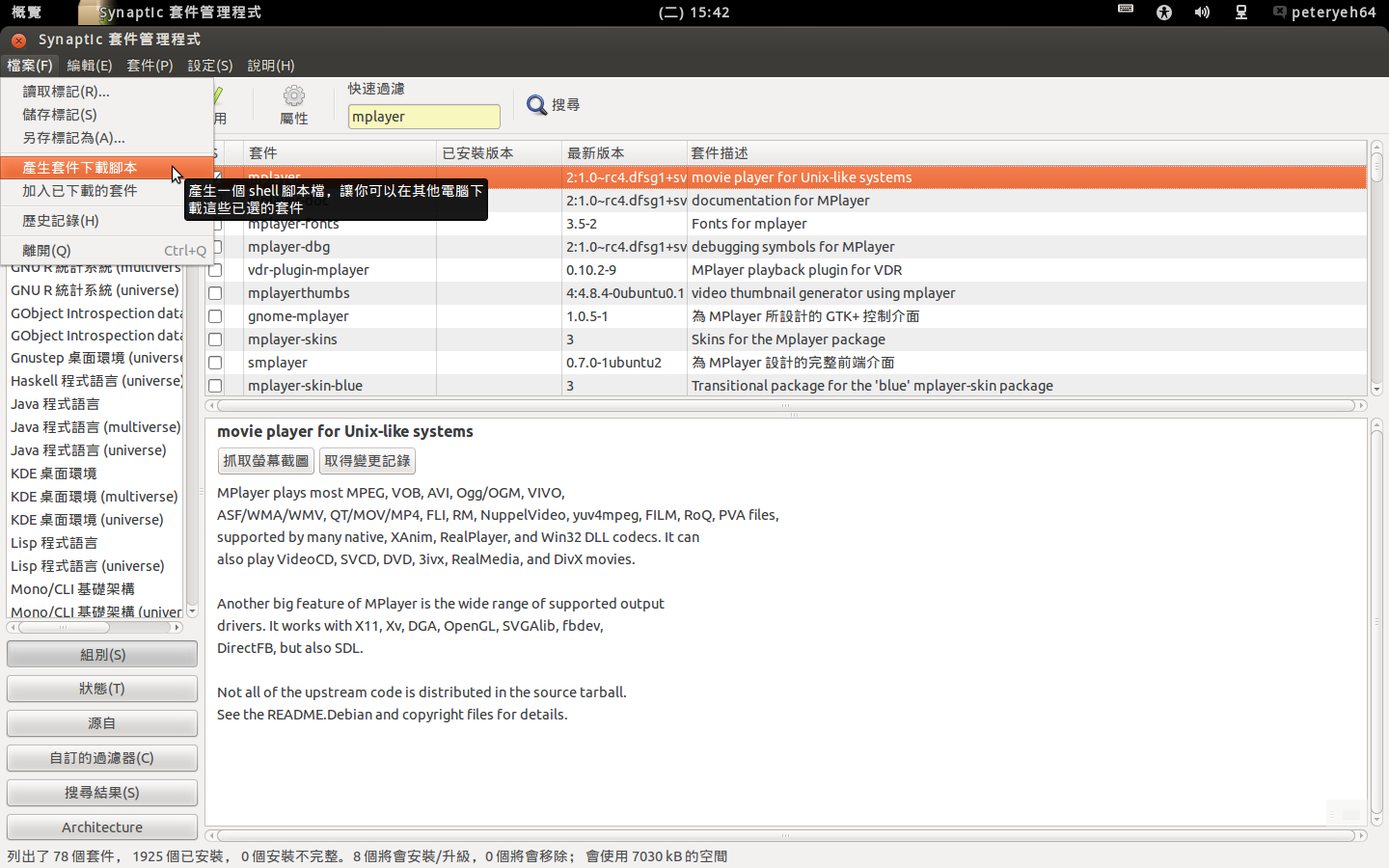Screen dimensions: 1389x868
Task: Open the keyboard indicator in top panel
Action: [x=1126, y=9]
